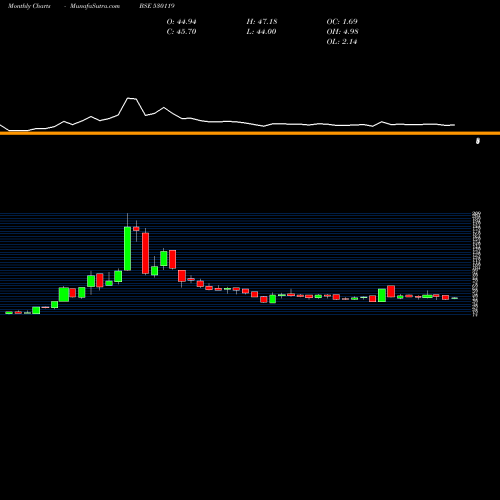The height and width of the screenshot is (500, 500).
Task: Click the 'OC: 1.69' value
Action: [x=342, y=22]
